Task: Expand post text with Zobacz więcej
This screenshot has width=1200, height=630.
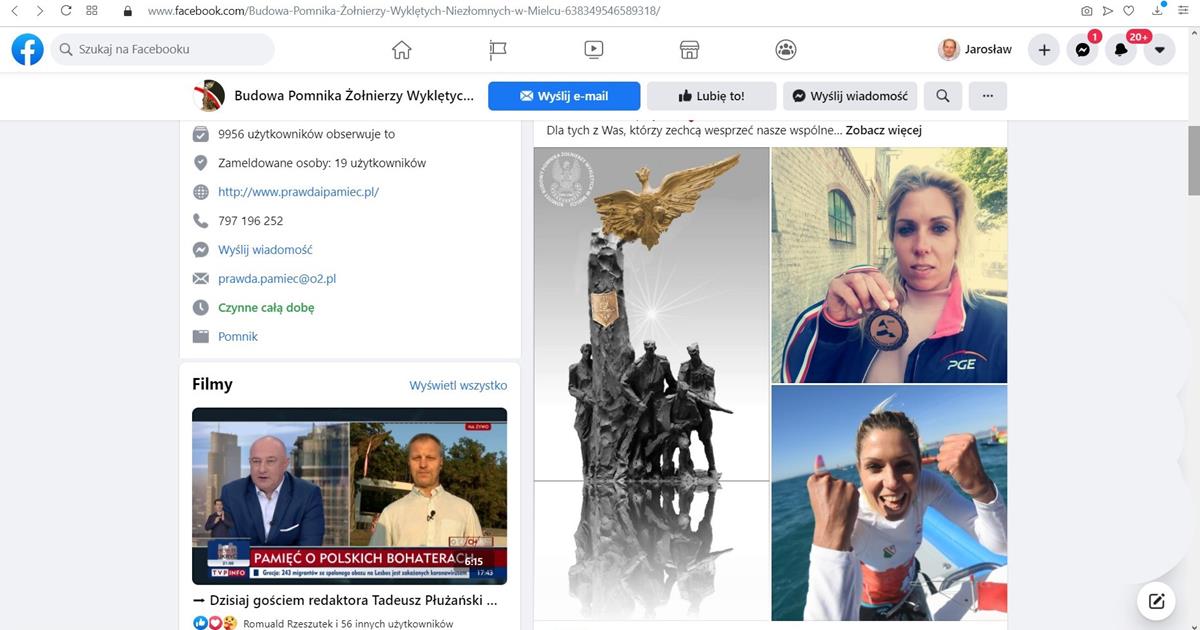Action: point(883,130)
